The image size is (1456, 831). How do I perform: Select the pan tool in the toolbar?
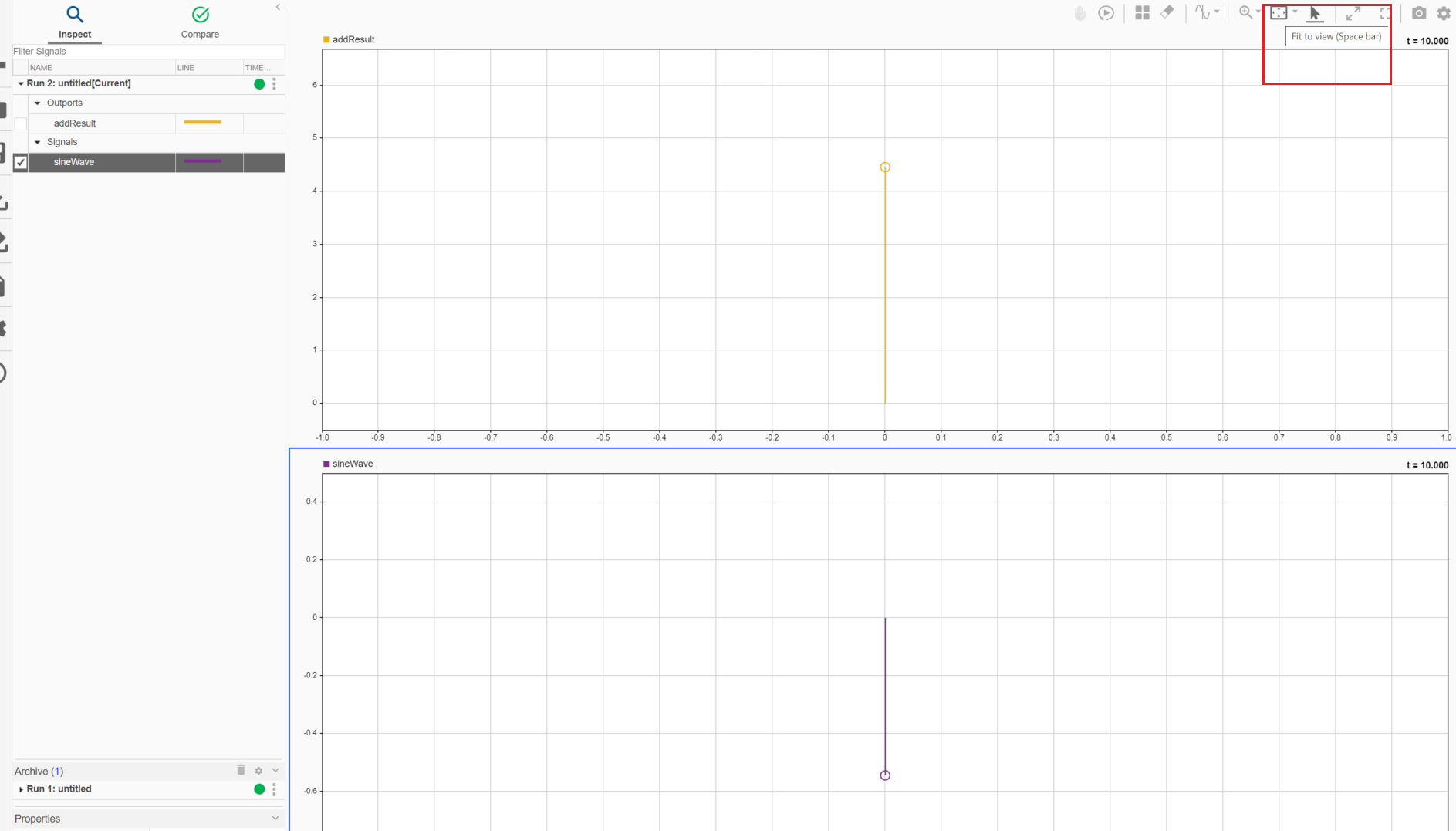click(x=1080, y=12)
